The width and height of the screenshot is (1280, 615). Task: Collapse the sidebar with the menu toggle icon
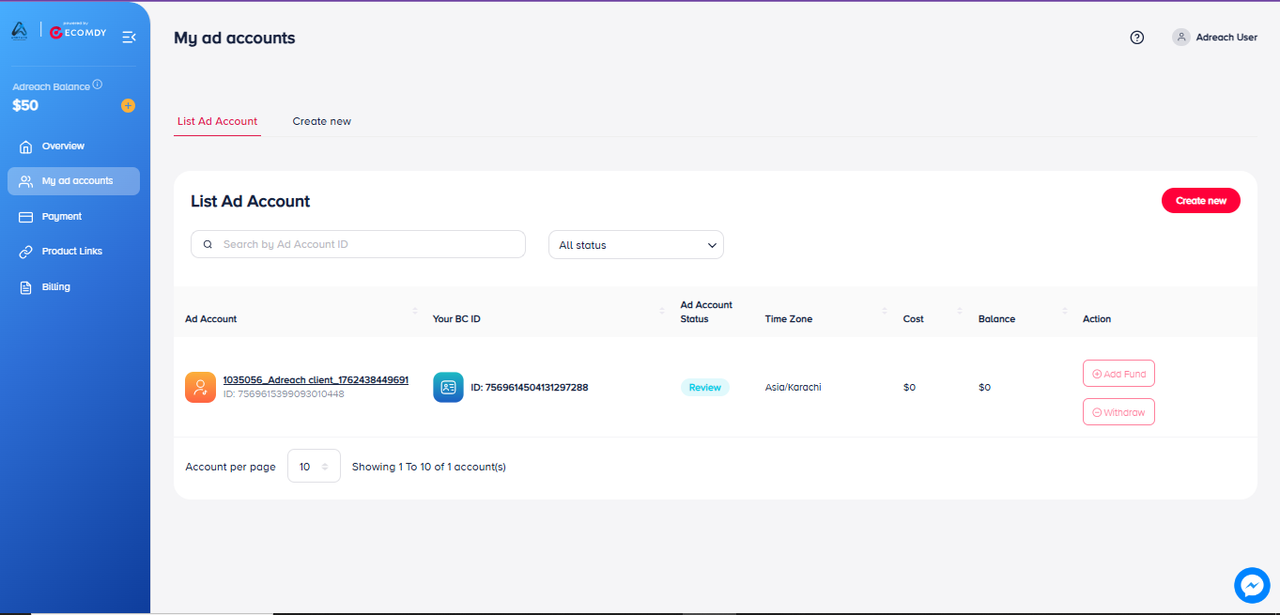click(x=129, y=37)
